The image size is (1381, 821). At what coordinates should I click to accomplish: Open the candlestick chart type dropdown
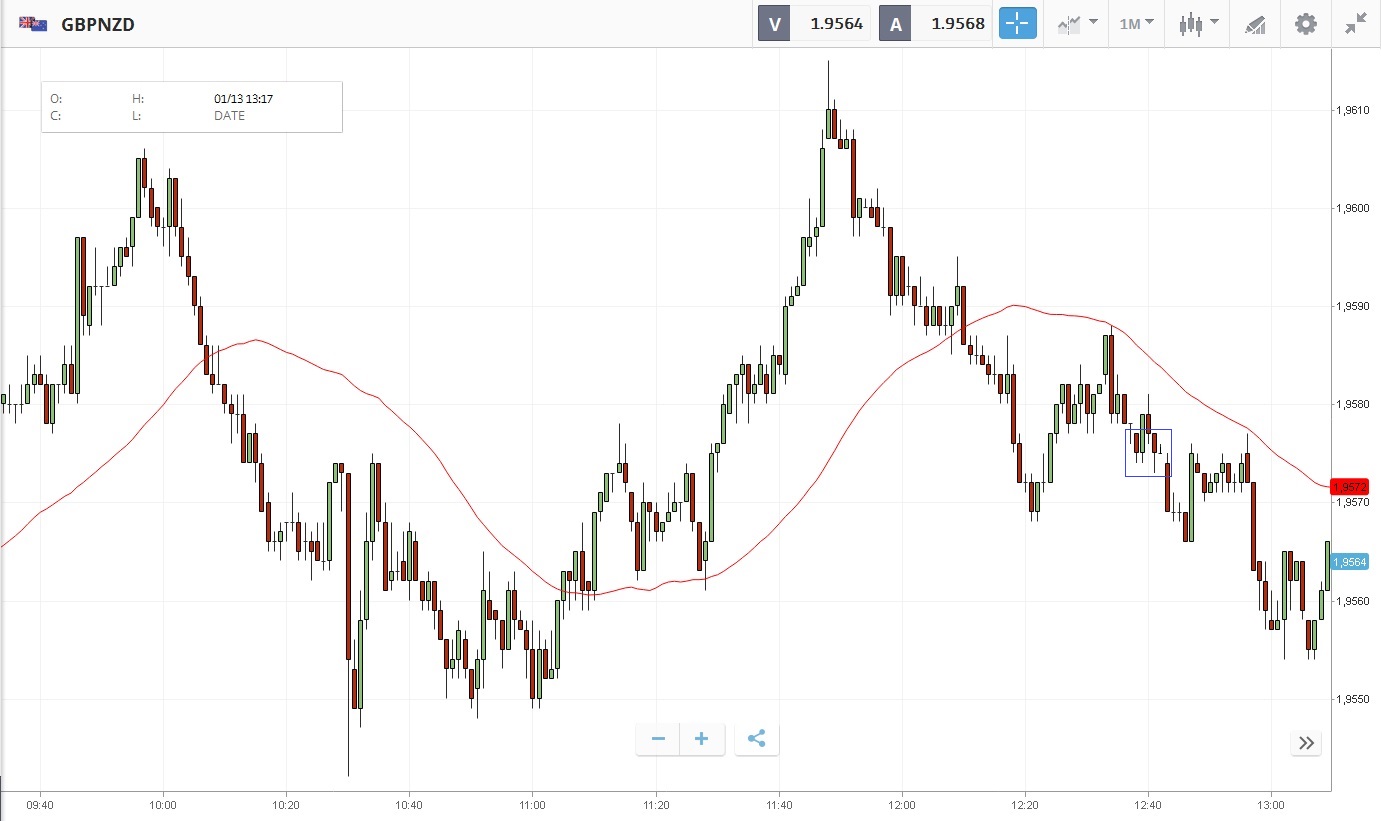pos(1198,24)
